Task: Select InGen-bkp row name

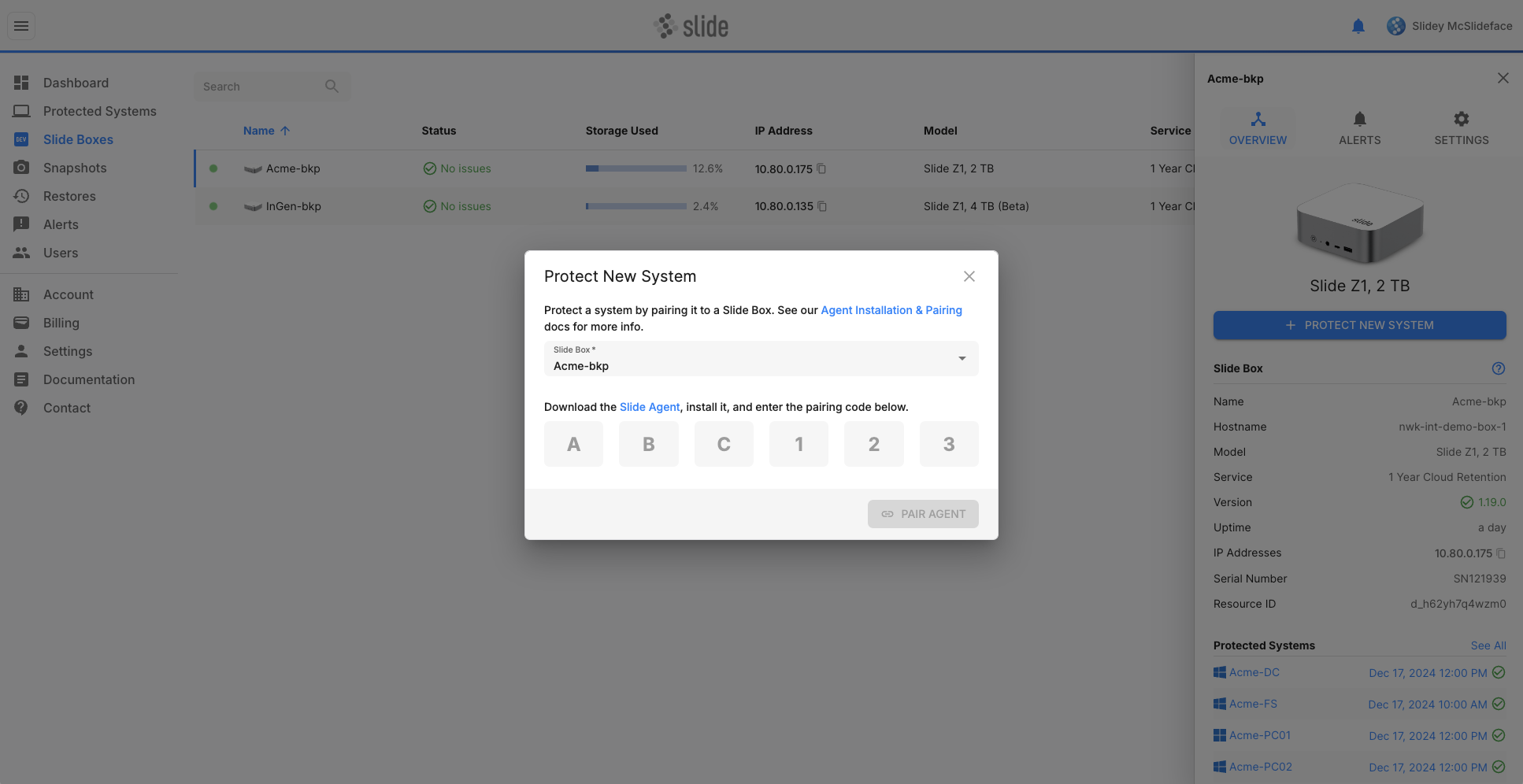Action: pyautogui.click(x=294, y=206)
